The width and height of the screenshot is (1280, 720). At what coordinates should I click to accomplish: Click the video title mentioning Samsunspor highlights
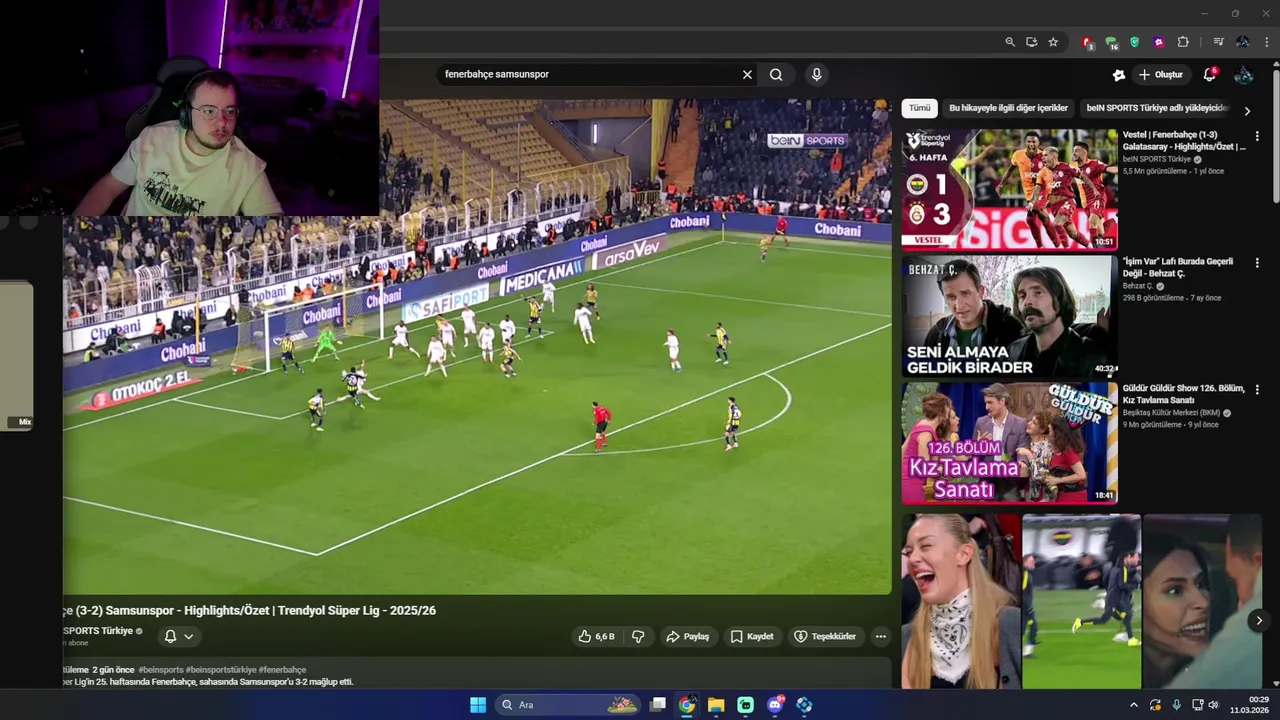pos(249,610)
